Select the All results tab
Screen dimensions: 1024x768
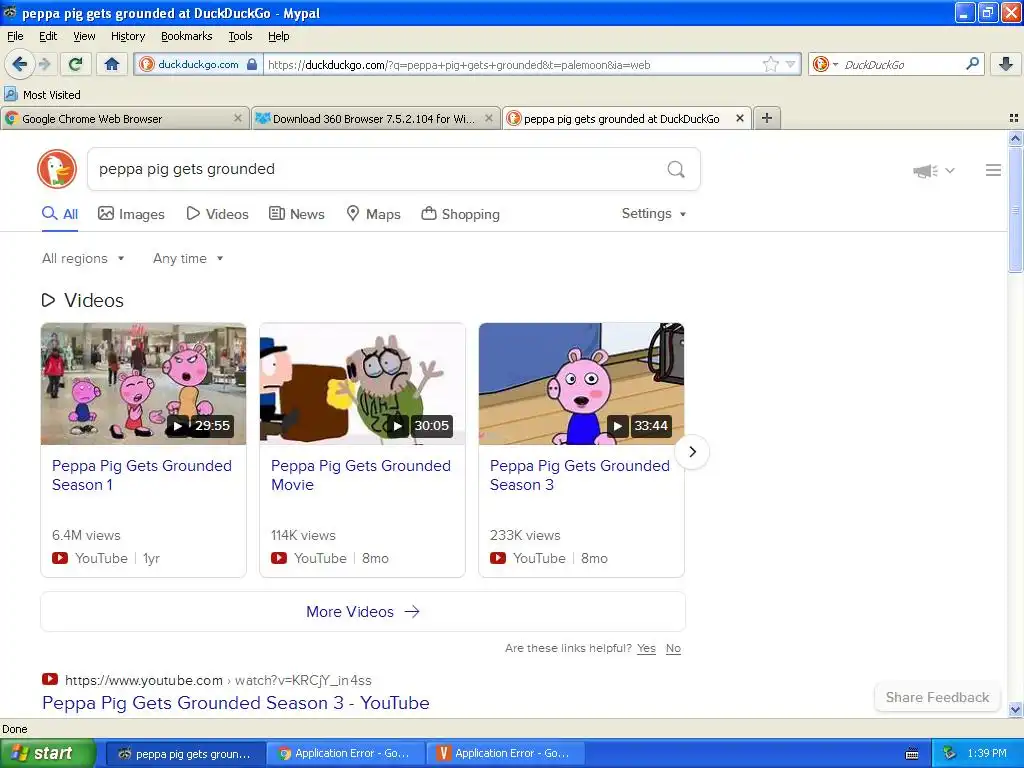pos(60,214)
